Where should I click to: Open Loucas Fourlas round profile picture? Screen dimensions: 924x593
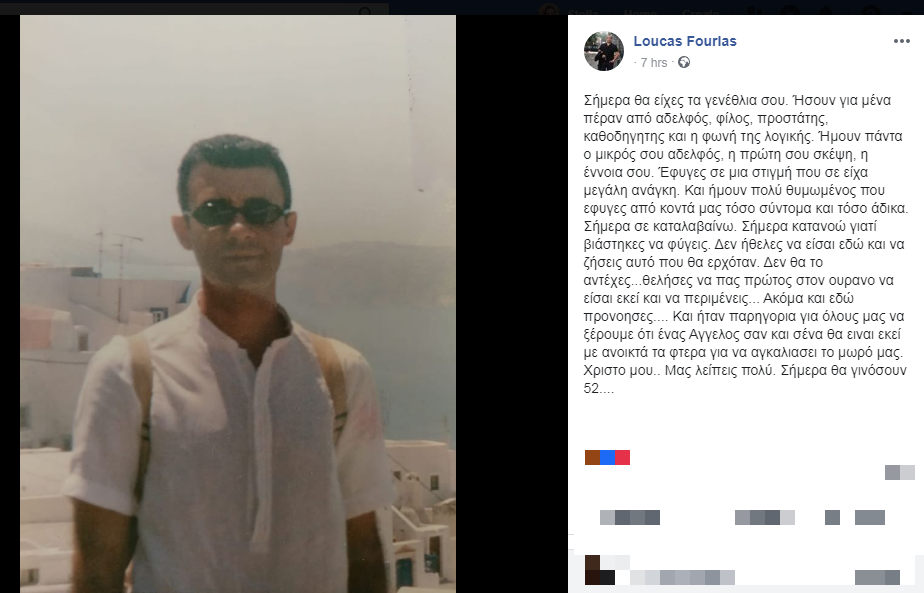(x=604, y=51)
